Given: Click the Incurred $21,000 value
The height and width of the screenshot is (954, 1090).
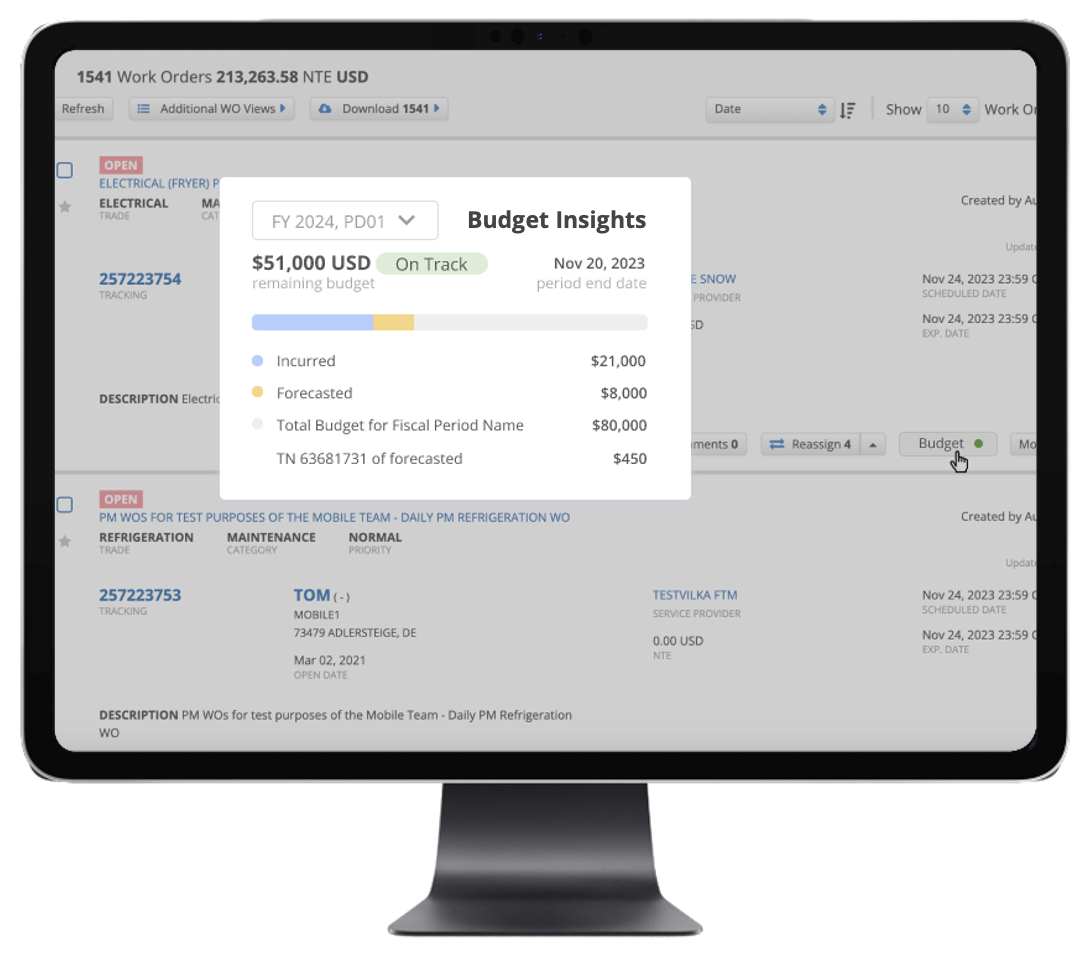Looking at the screenshot, I should coord(618,361).
